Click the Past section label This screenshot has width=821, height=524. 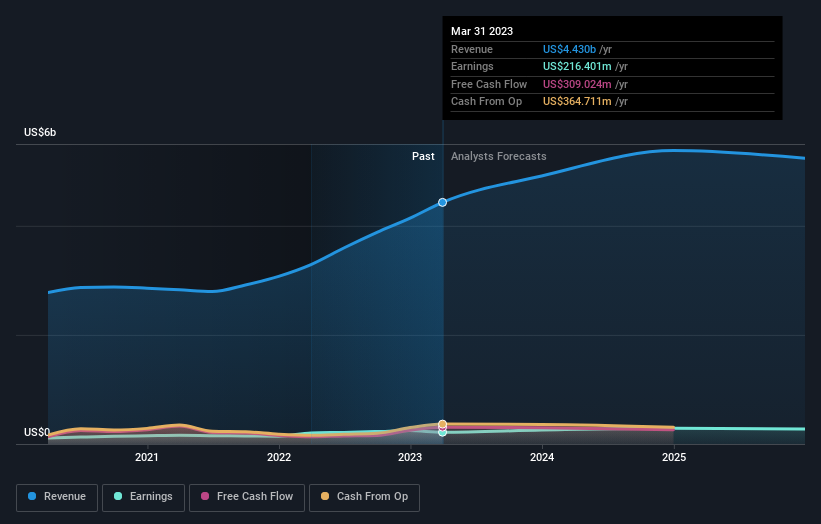click(423, 156)
